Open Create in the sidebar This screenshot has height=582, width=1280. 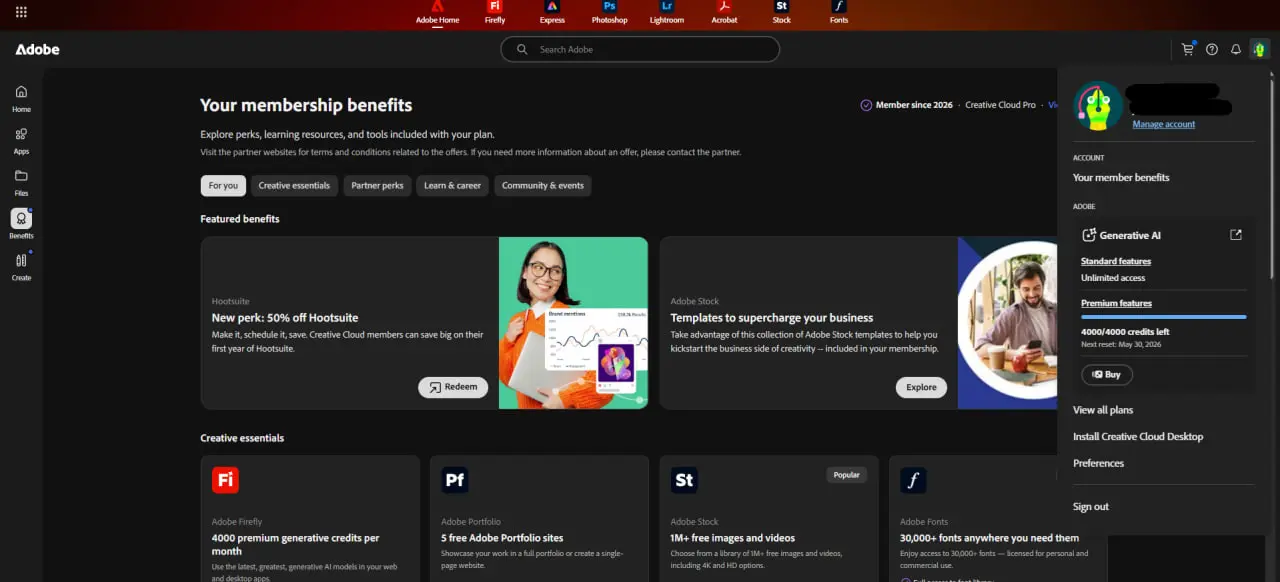[21, 266]
